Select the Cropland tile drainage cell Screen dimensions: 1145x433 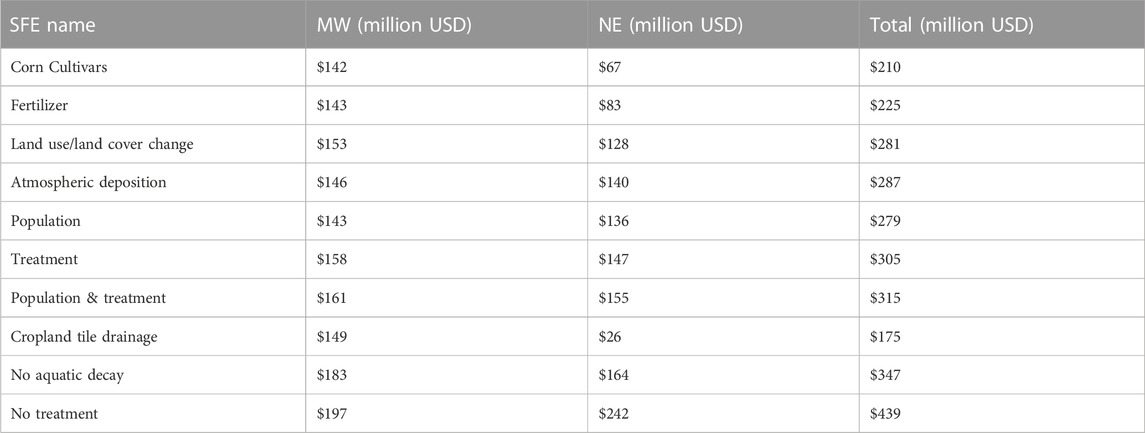coord(84,337)
